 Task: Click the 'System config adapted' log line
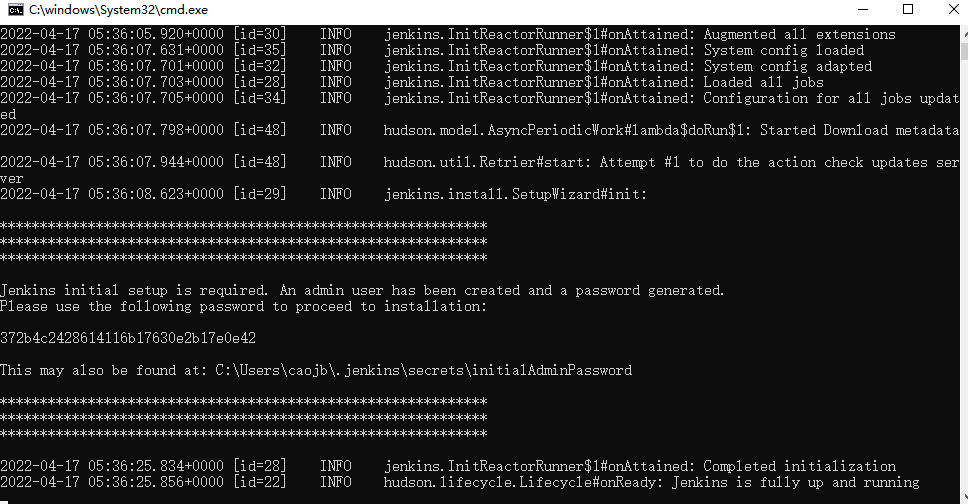click(787, 66)
